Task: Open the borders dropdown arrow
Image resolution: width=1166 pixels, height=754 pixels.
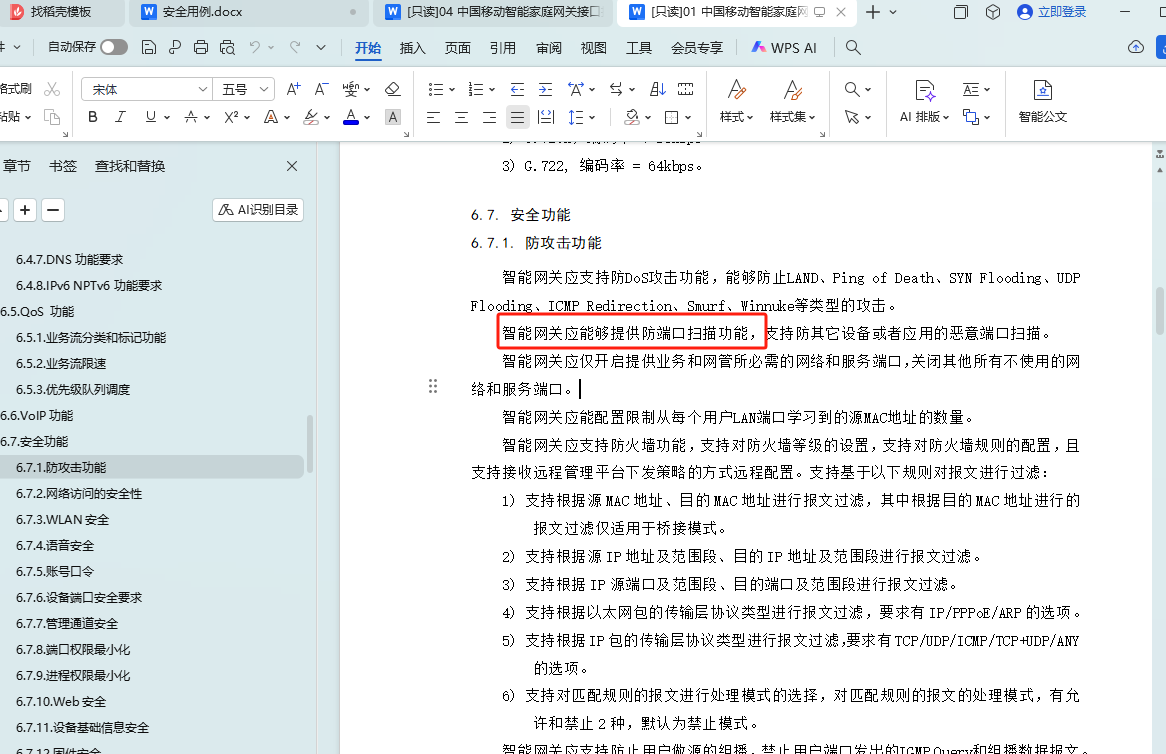Action: 689,117
